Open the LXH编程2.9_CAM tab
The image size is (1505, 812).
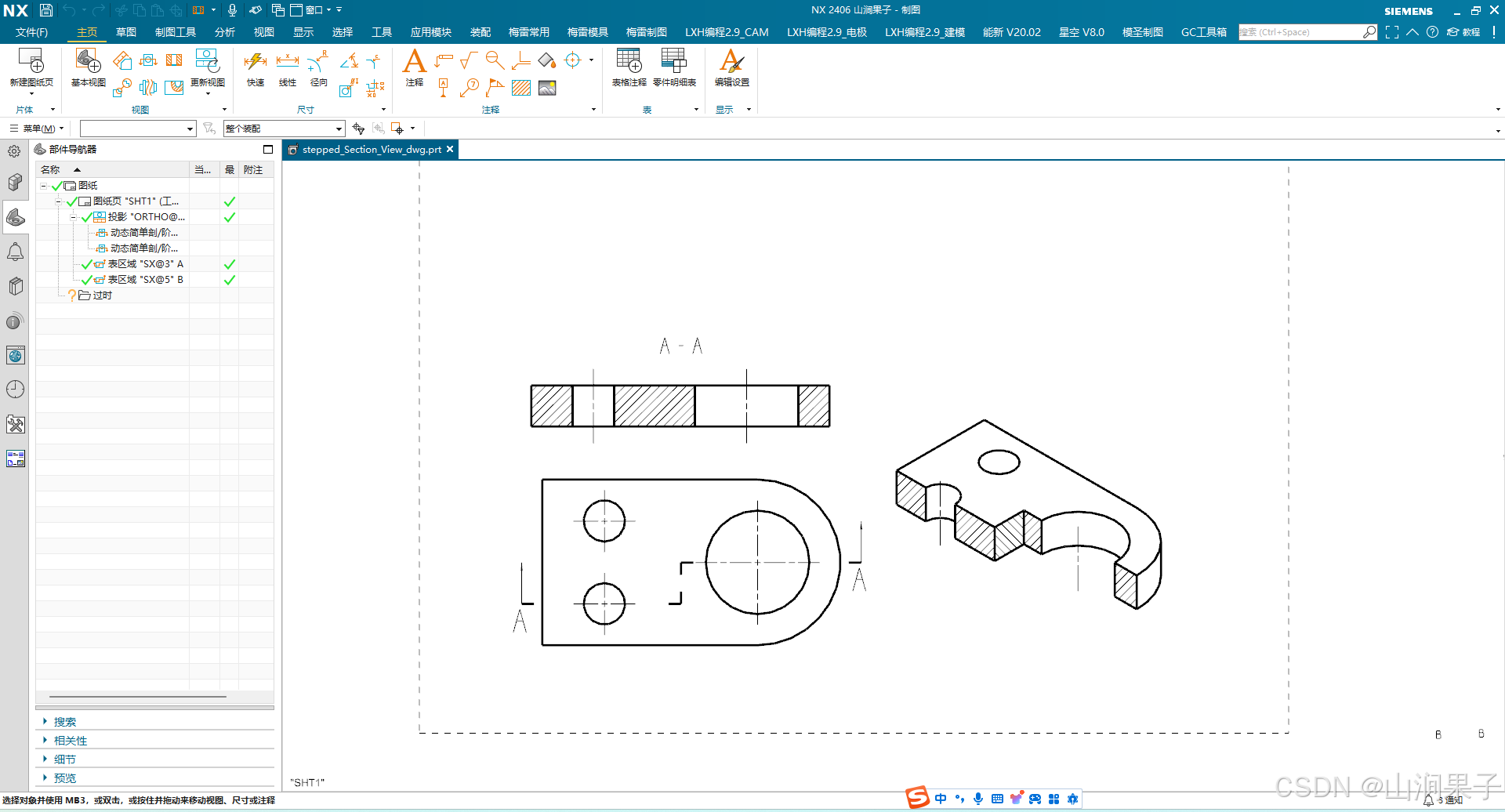pos(727,32)
